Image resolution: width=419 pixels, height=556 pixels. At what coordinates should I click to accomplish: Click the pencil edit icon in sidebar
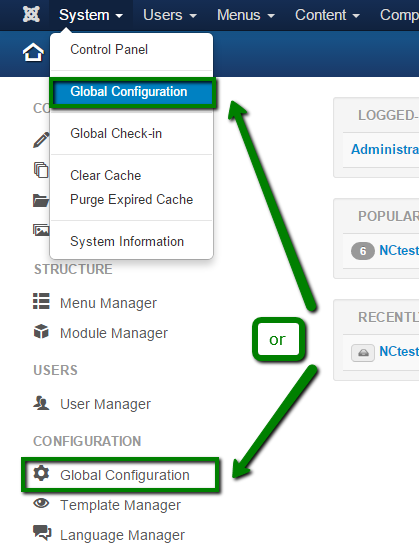pyautogui.click(x=41, y=139)
